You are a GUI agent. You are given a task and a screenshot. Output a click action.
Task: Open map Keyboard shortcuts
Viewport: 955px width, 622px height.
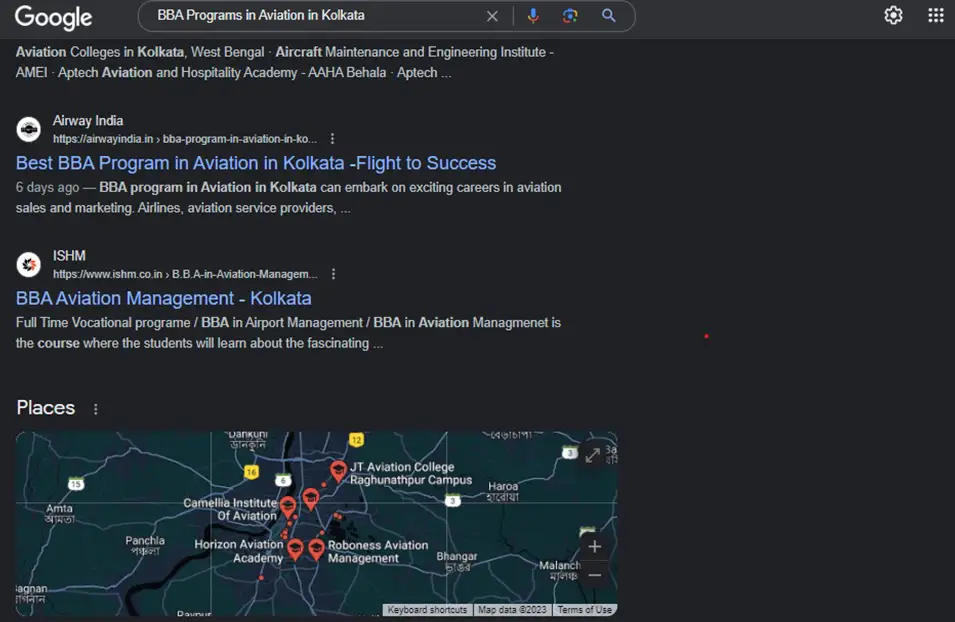[427, 610]
